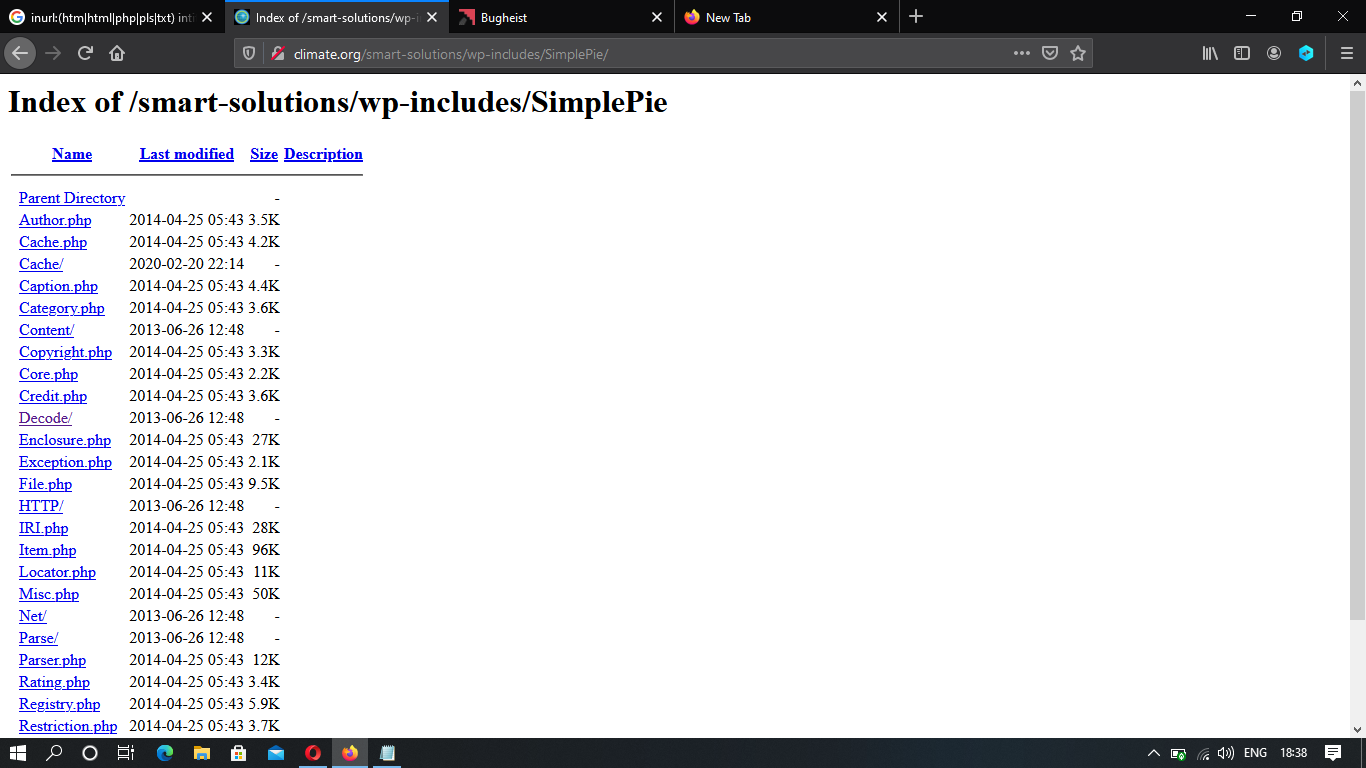Open the HTTP/ folder link
1366x768 pixels.
pos(41,506)
